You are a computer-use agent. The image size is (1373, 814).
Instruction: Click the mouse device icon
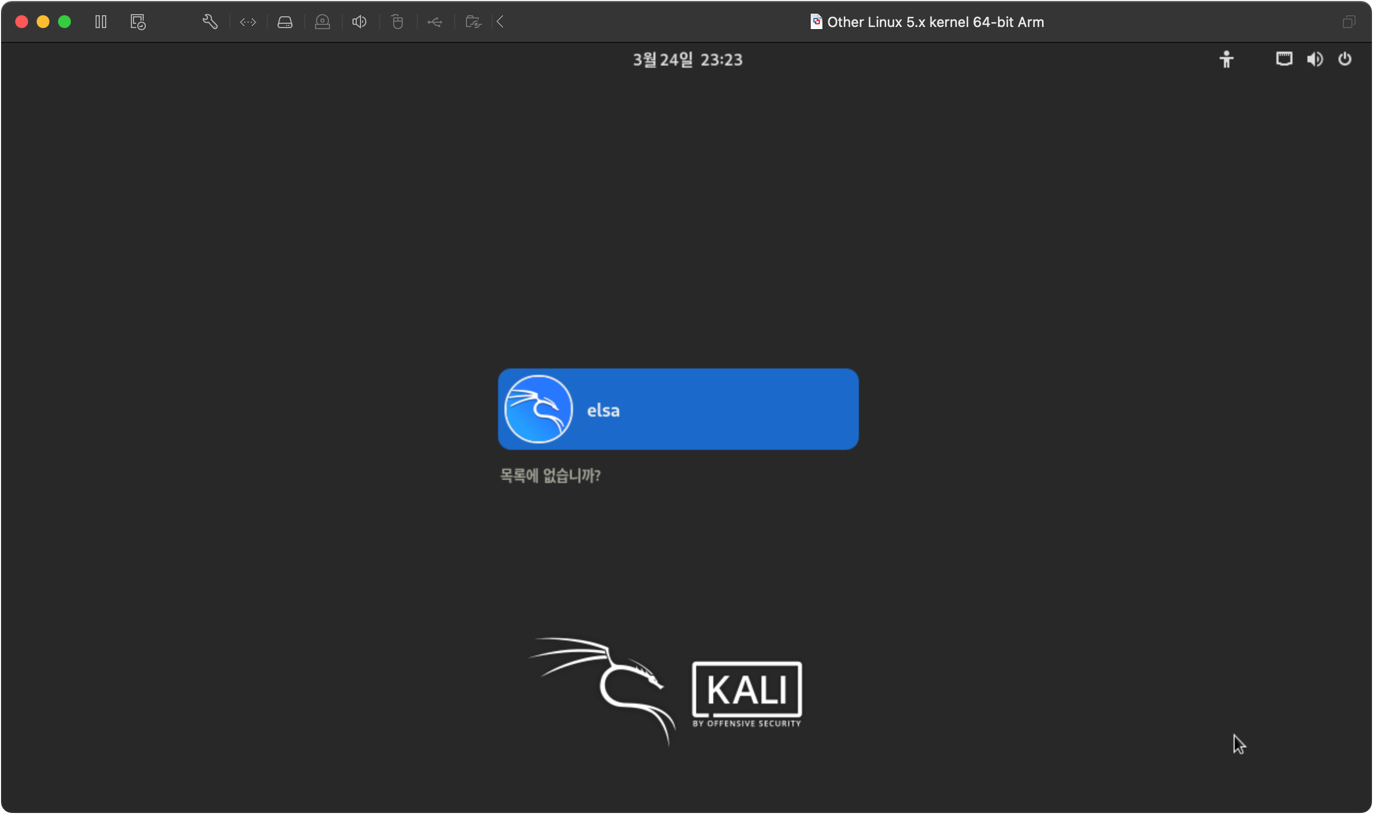coord(397,22)
